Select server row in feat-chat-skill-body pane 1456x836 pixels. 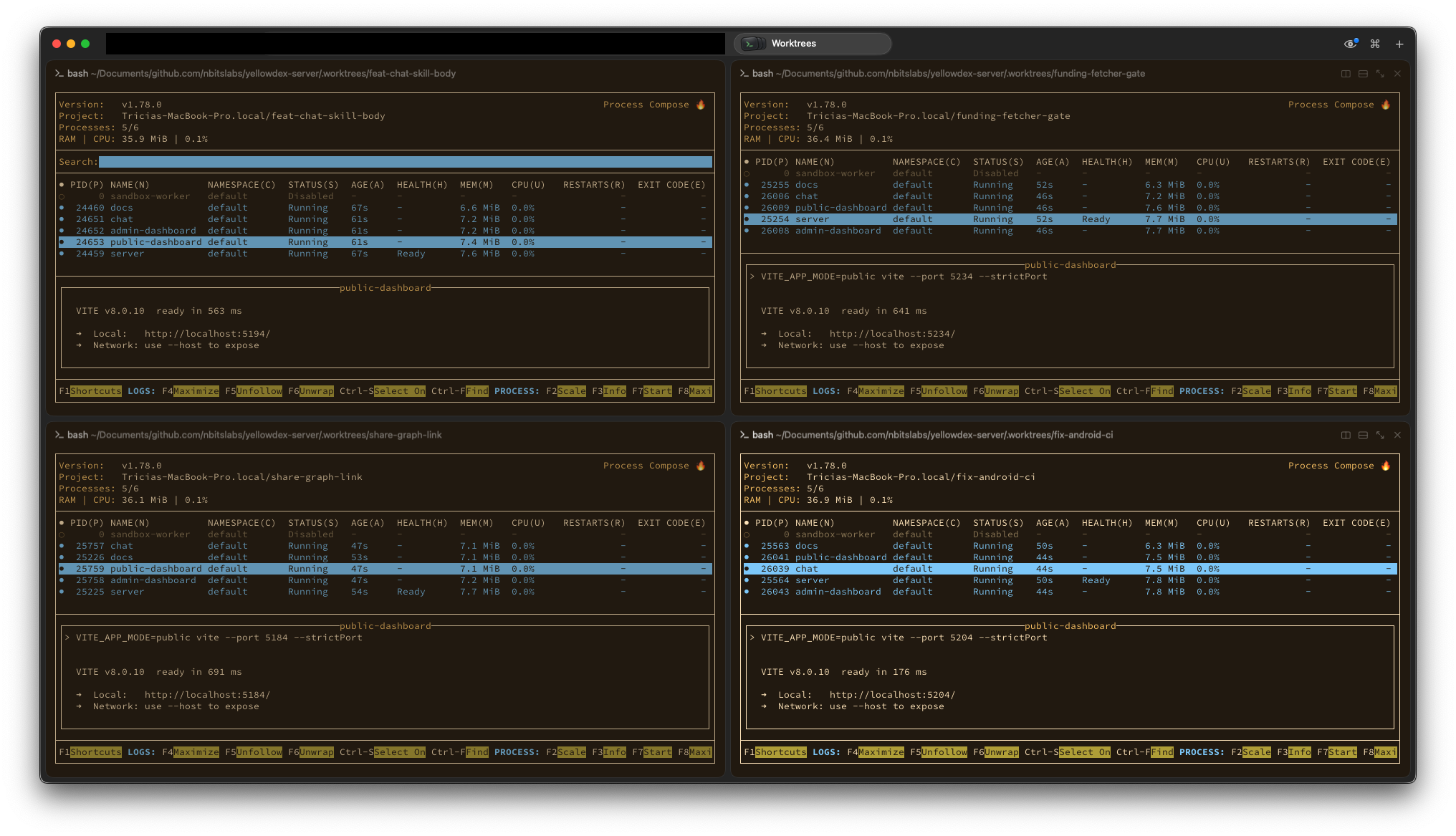tap(385, 254)
